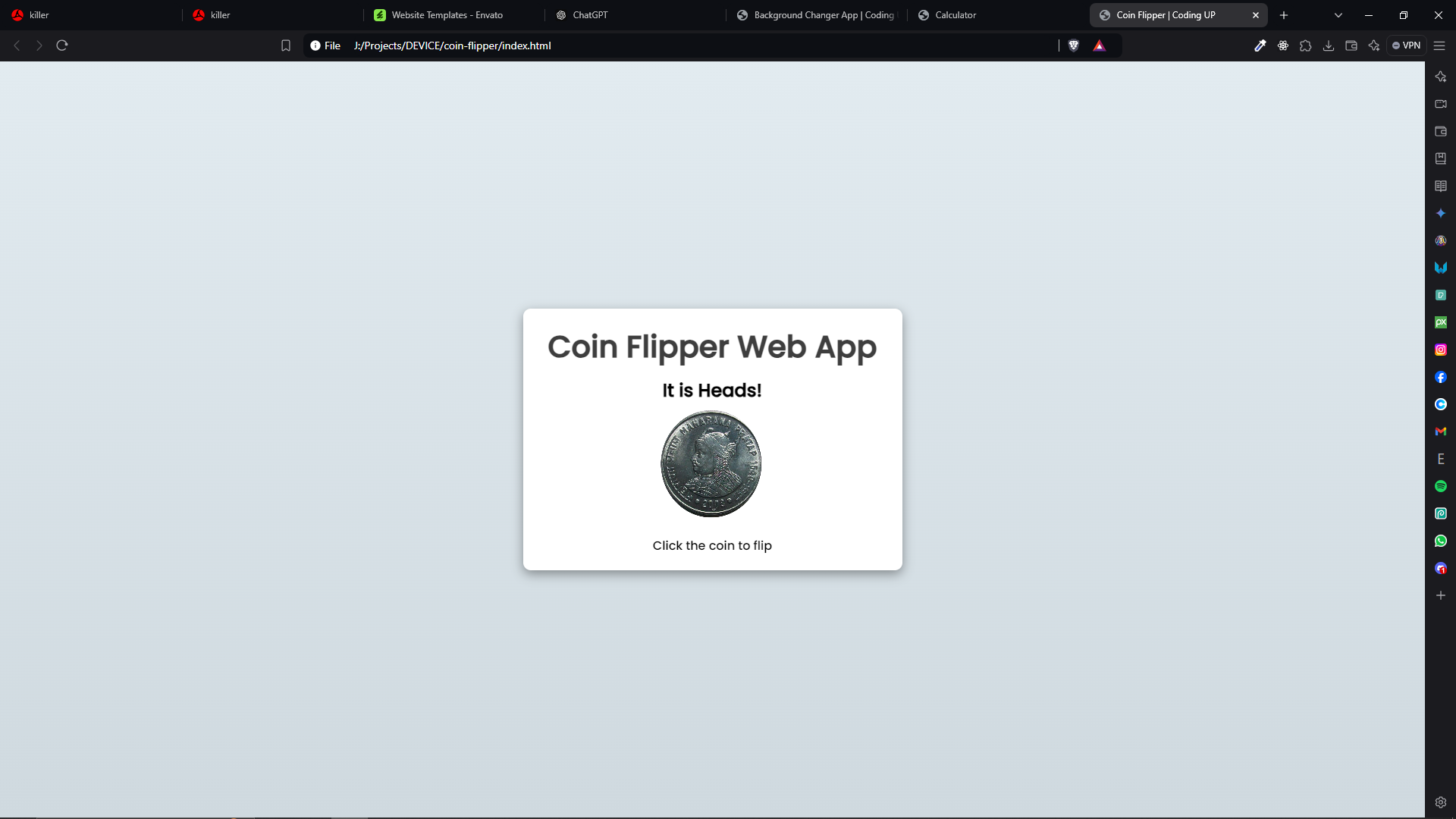
Task: Open the React DevTools extension icon
Action: tap(1283, 45)
